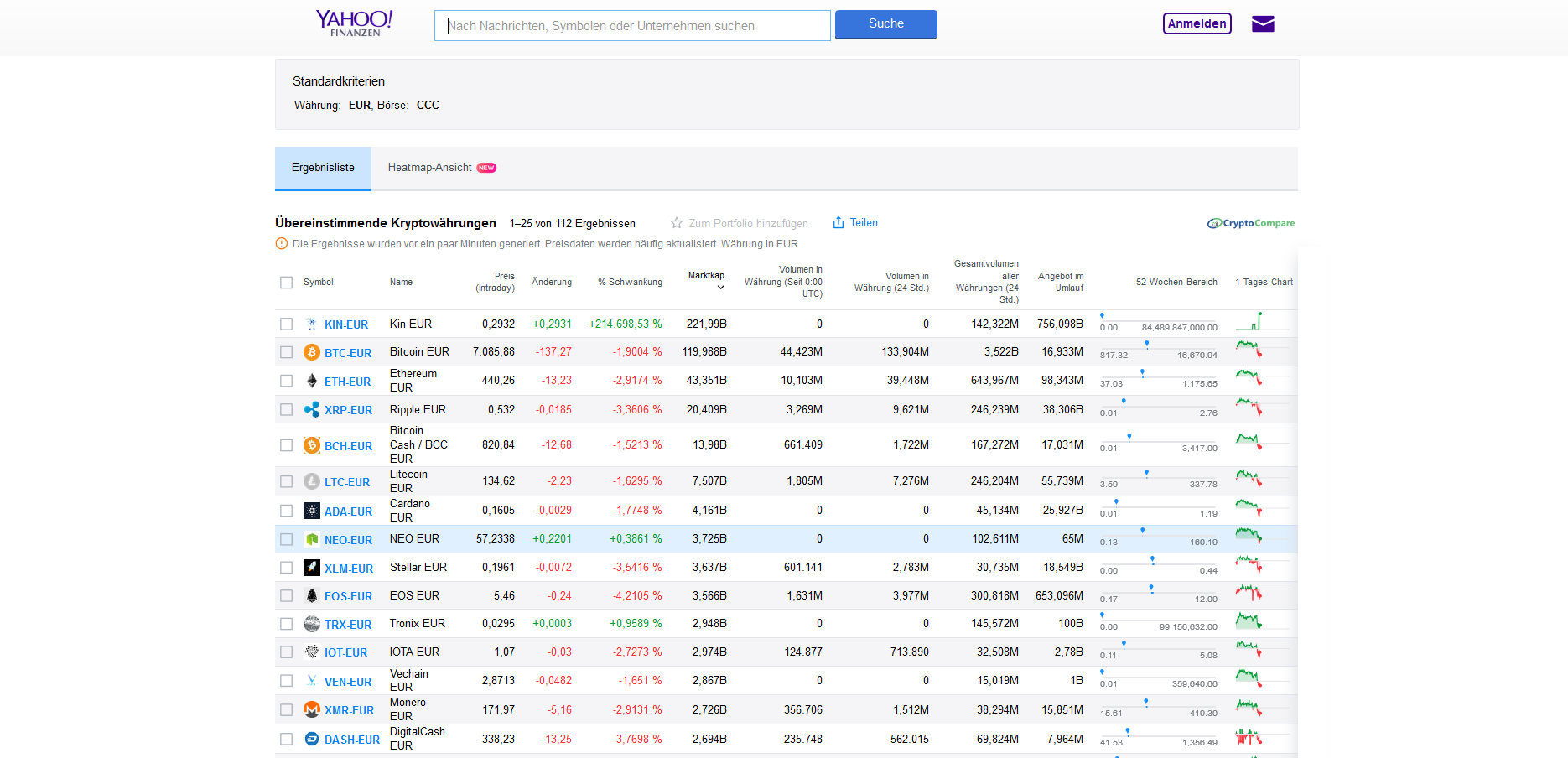Click the Litecoin icon beside LTC-EUR
Image resolution: width=1568 pixels, height=758 pixels.
tap(312, 481)
